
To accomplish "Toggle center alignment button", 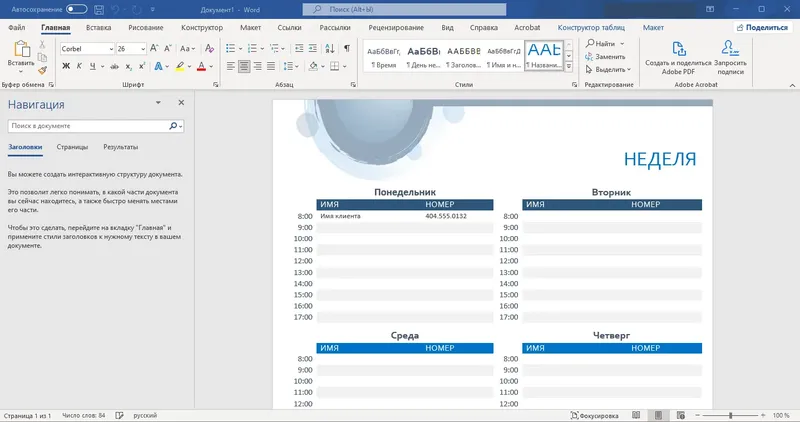I will coord(244,66).
